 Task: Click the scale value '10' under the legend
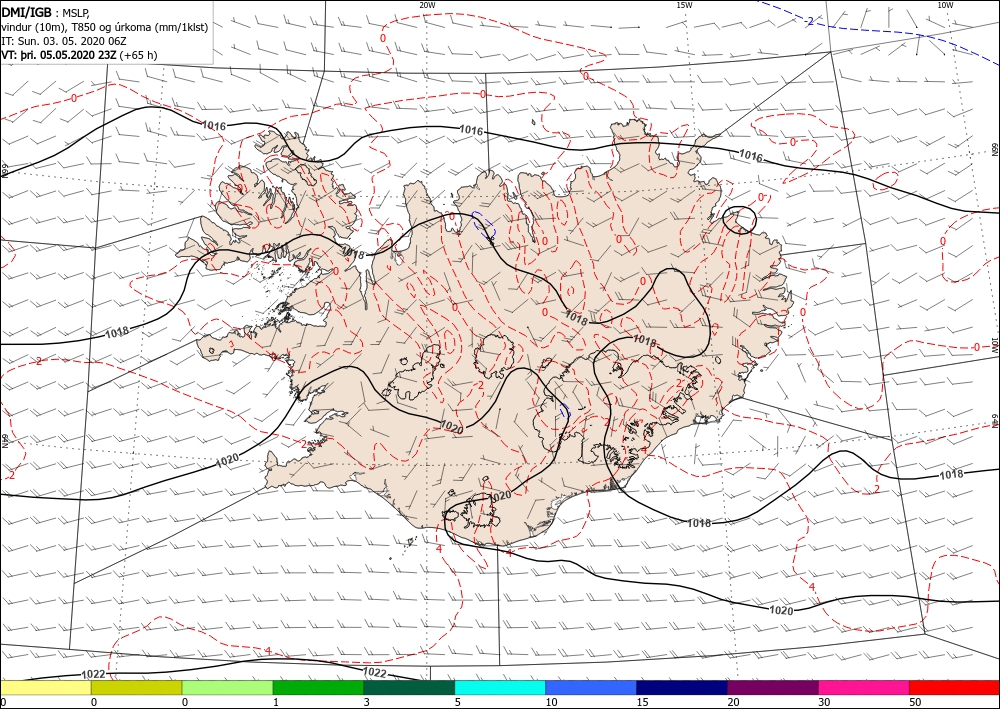pos(551,702)
